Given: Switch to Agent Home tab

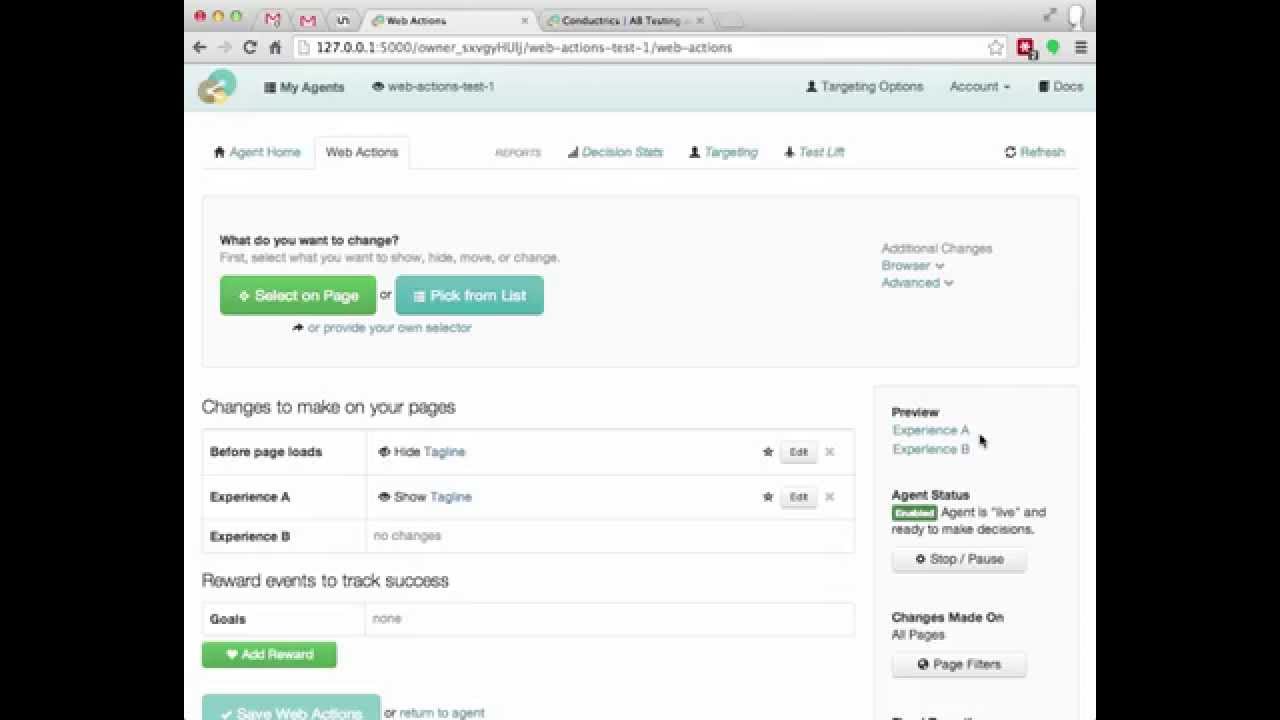Looking at the screenshot, I should point(257,152).
